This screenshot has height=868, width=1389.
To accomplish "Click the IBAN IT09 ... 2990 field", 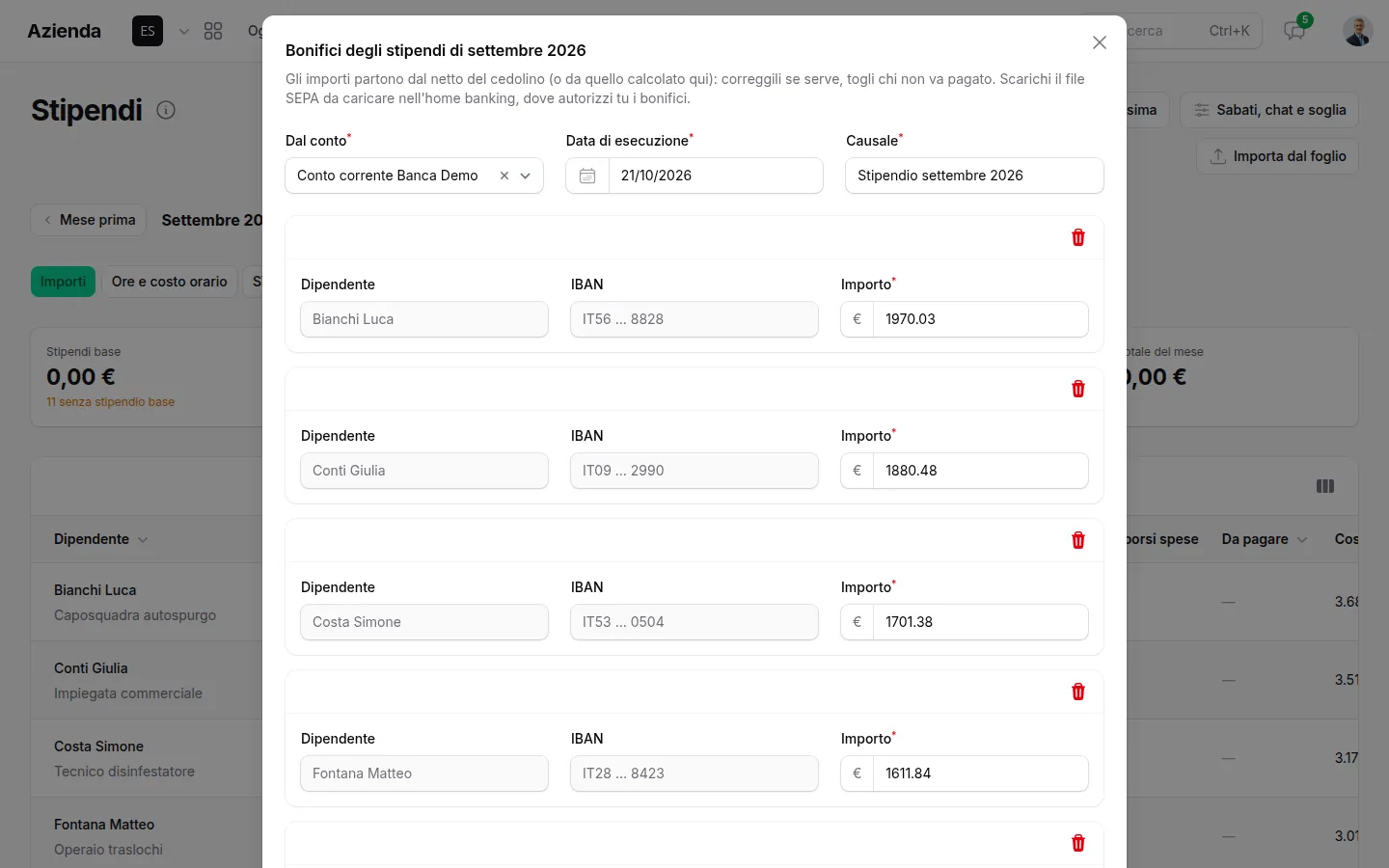I will tap(694, 471).
